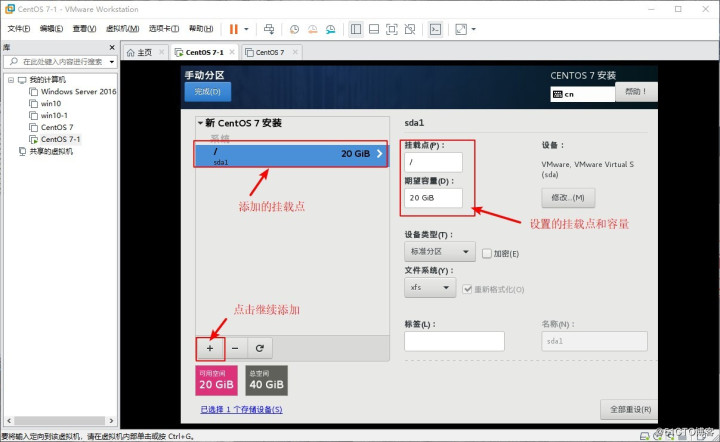
Task: Click the Send Ctrl+Alt+Del toolbar icon
Action: tap(269, 29)
